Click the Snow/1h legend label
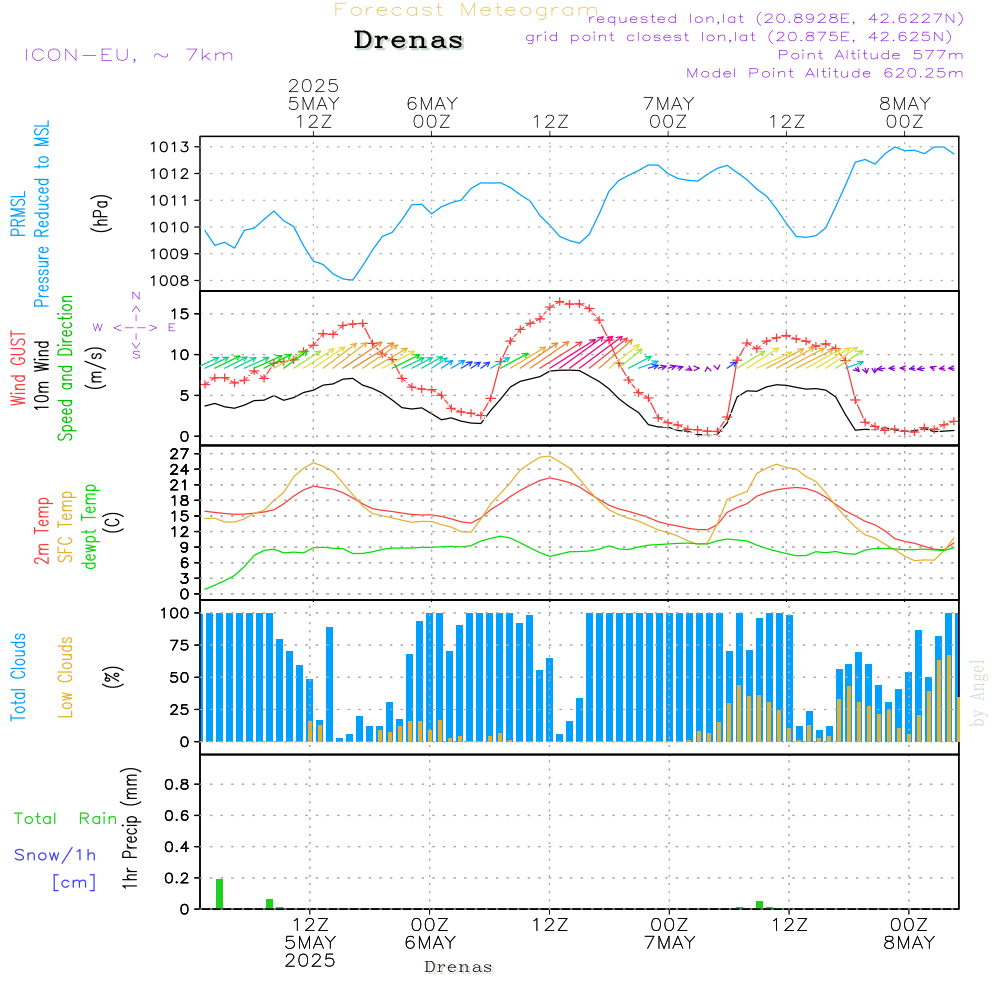The height and width of the screenshot is (1000, 1000). (x=55, y=855)
